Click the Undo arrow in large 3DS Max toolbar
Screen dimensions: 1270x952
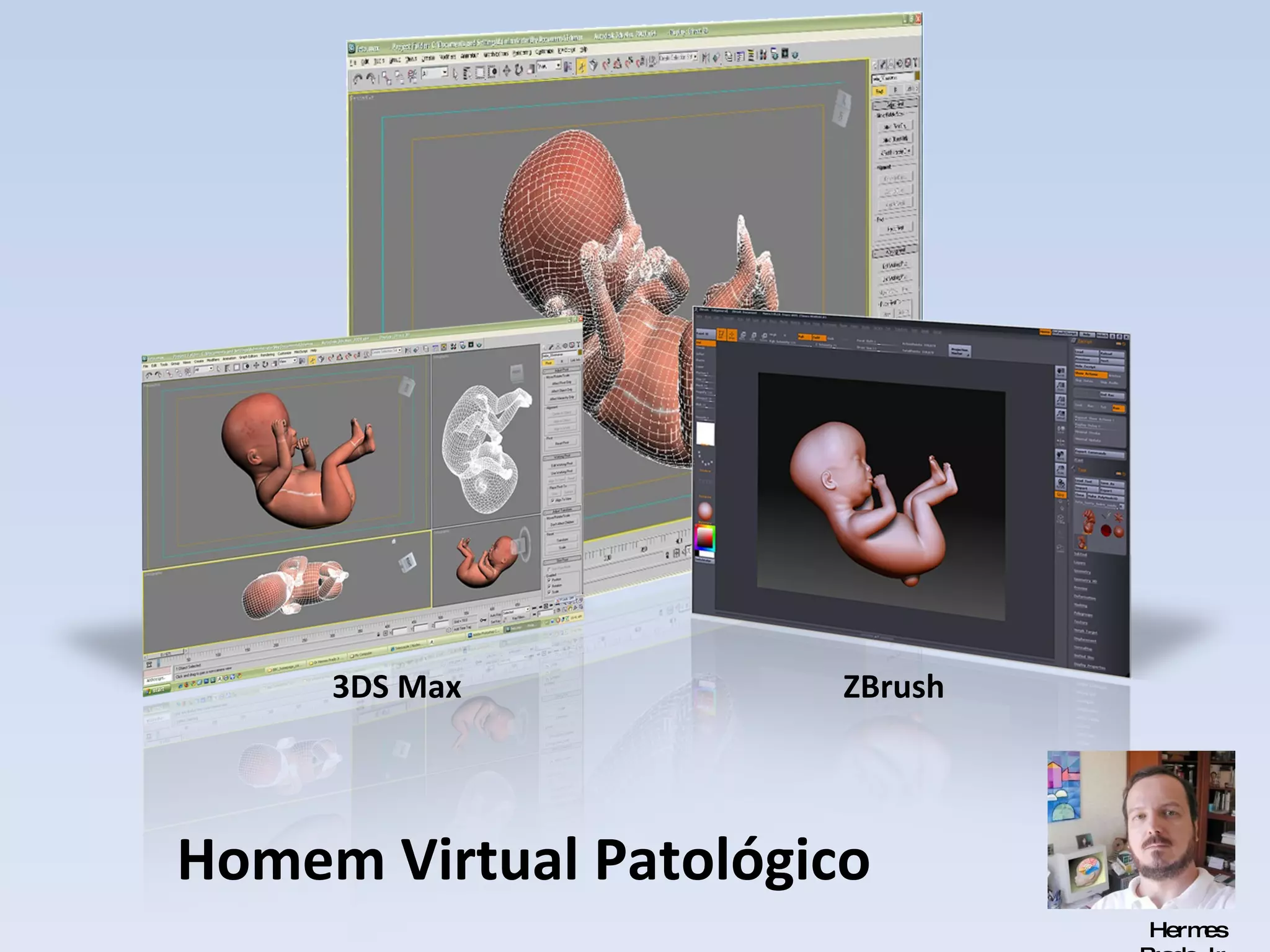click(x=358, y=79)
